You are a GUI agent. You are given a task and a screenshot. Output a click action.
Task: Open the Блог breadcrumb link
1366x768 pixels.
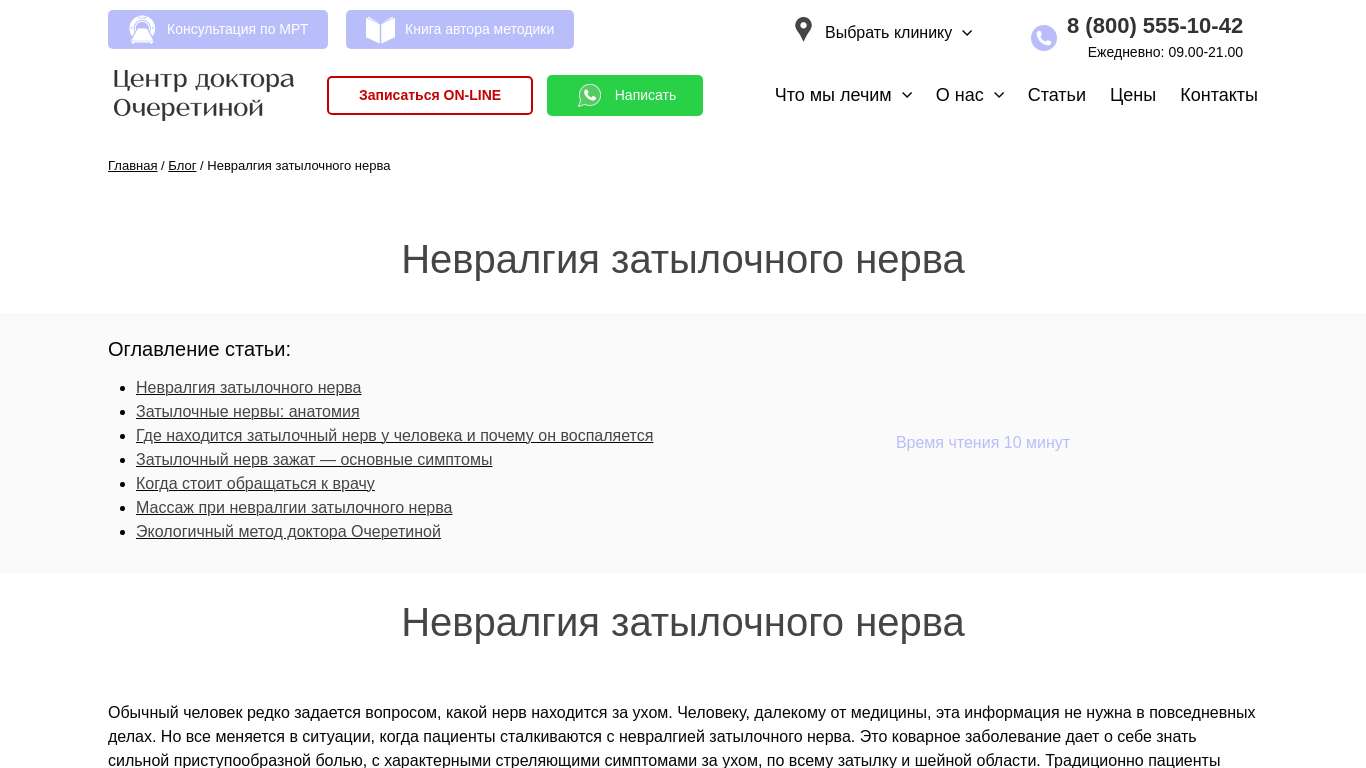tap(182, 166)
